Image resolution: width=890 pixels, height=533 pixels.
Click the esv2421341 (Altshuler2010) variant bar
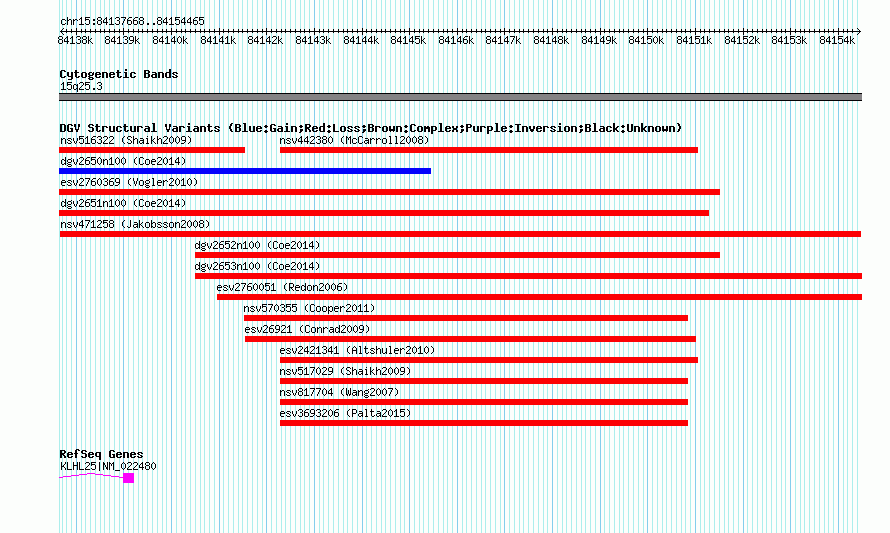(489, 360)
